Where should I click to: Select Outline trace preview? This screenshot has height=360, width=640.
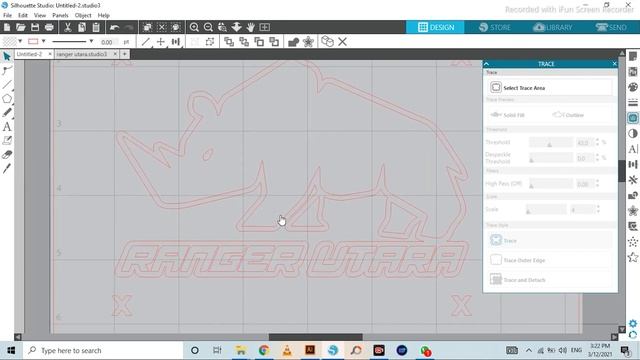click(568, 115)
